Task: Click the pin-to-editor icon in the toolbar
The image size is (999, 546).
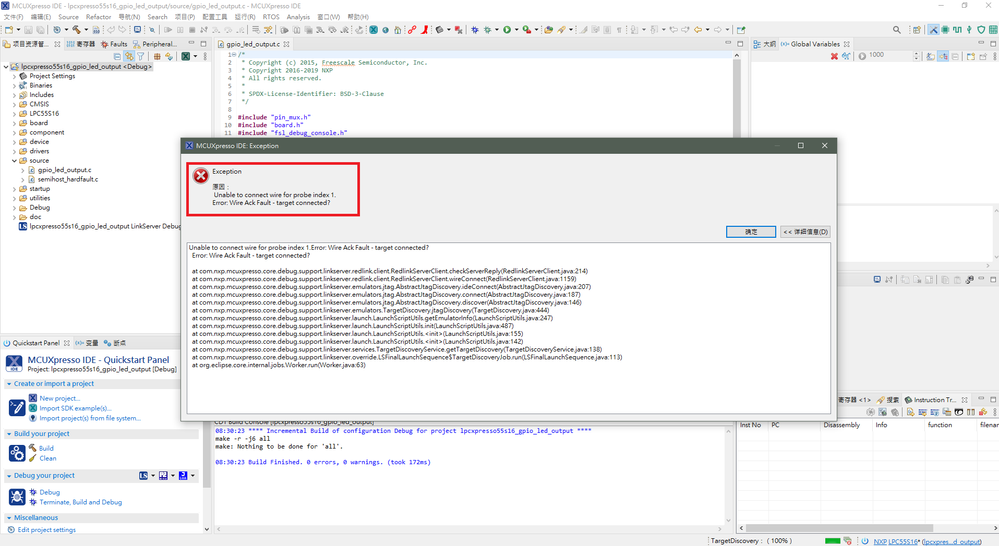Action: click(x=741, y=29)
